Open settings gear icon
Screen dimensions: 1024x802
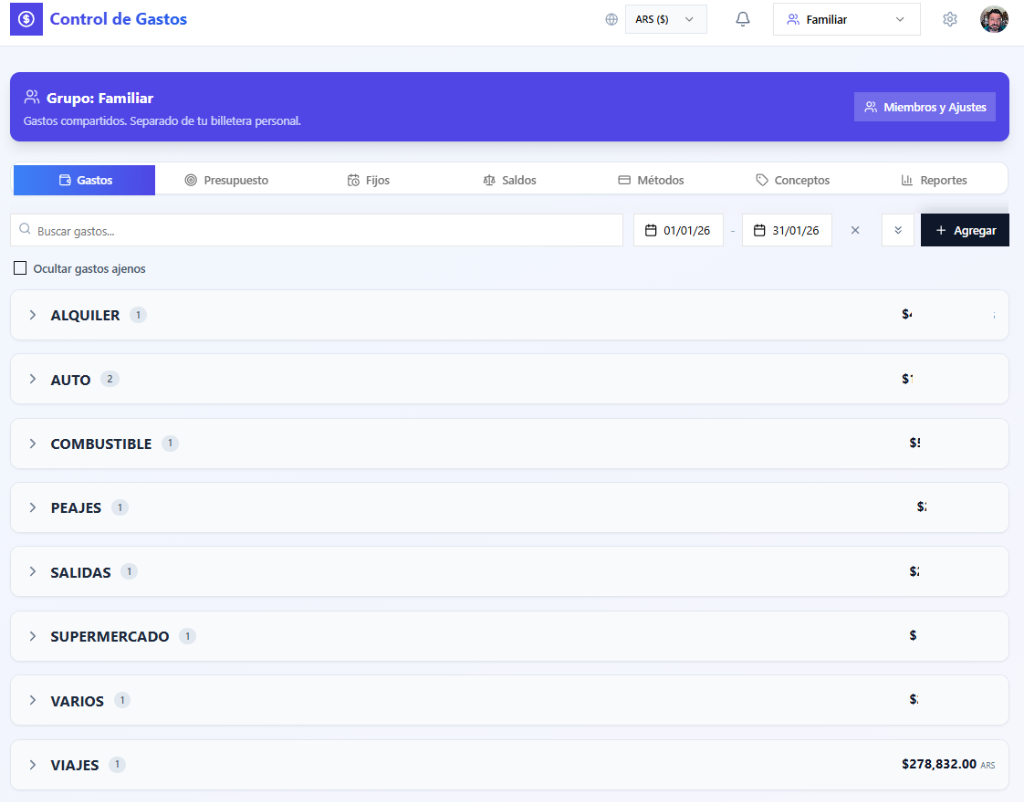click(x=950, y=19)
